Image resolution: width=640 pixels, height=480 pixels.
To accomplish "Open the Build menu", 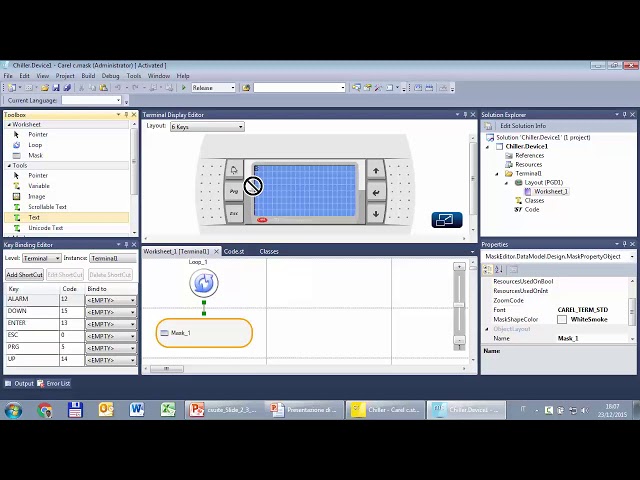I will click(88, 76).
